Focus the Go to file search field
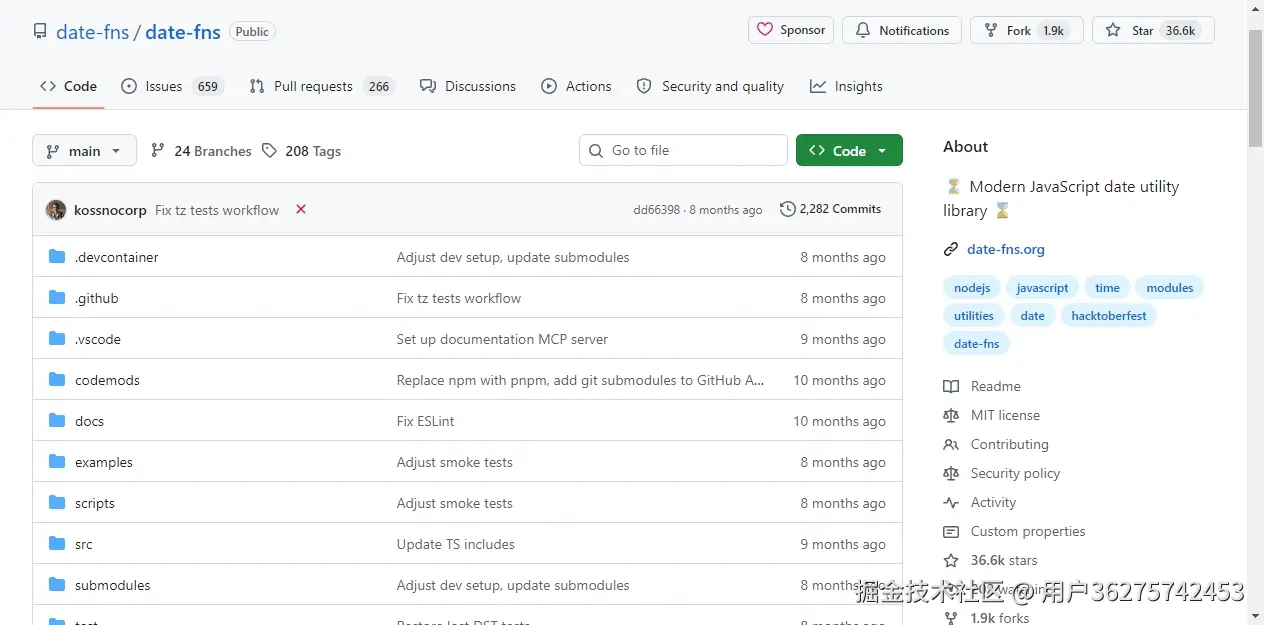The image size is (1264, 625). click(683, 150)
